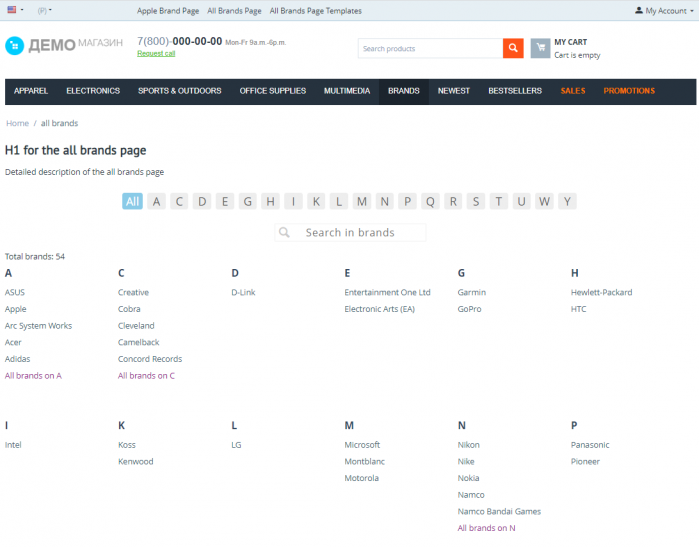This screenshot has height=547, width=700.
Task: Open Arc System Works brand
Action: [x=38, y=326]
